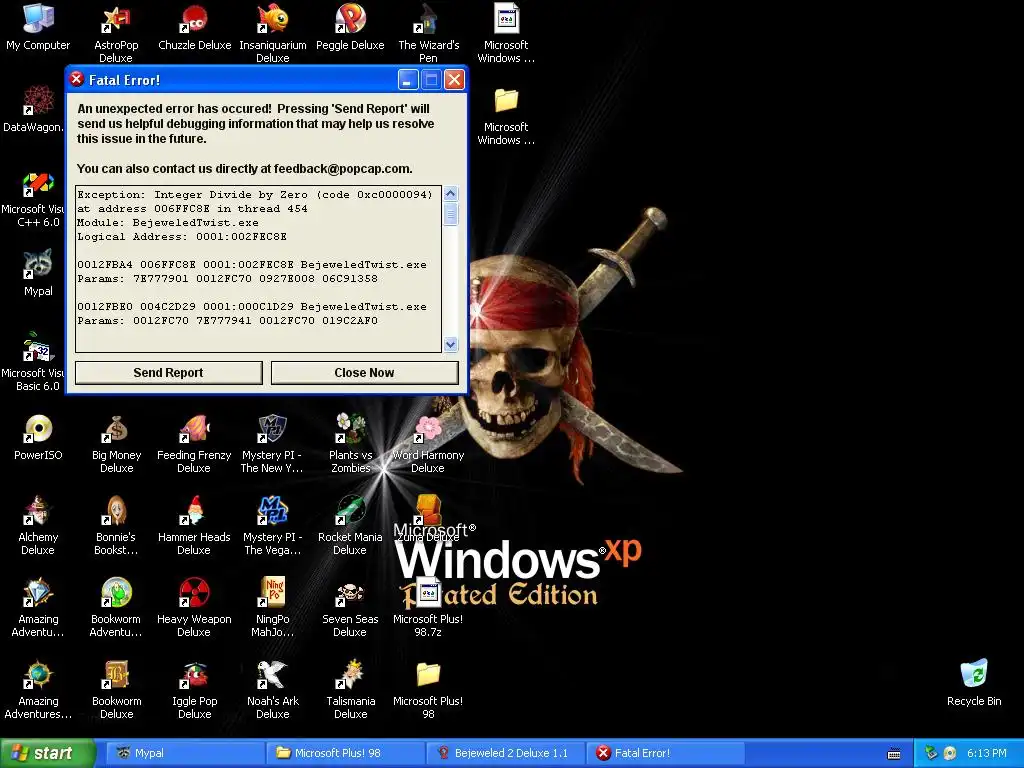1024x768 pixels.
Task: Click the disc tray icon beside clock
Action: click(950, 753)
